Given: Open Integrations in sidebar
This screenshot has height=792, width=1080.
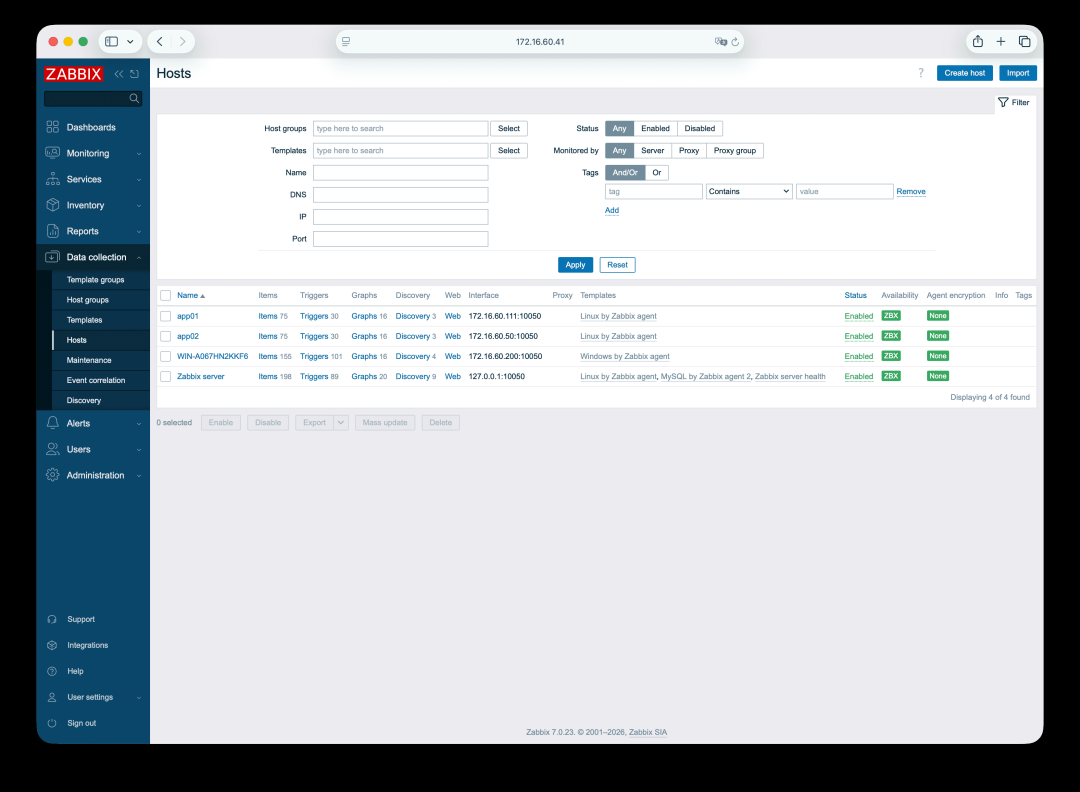Looking at the screenshot, I should tap(87, 645).
